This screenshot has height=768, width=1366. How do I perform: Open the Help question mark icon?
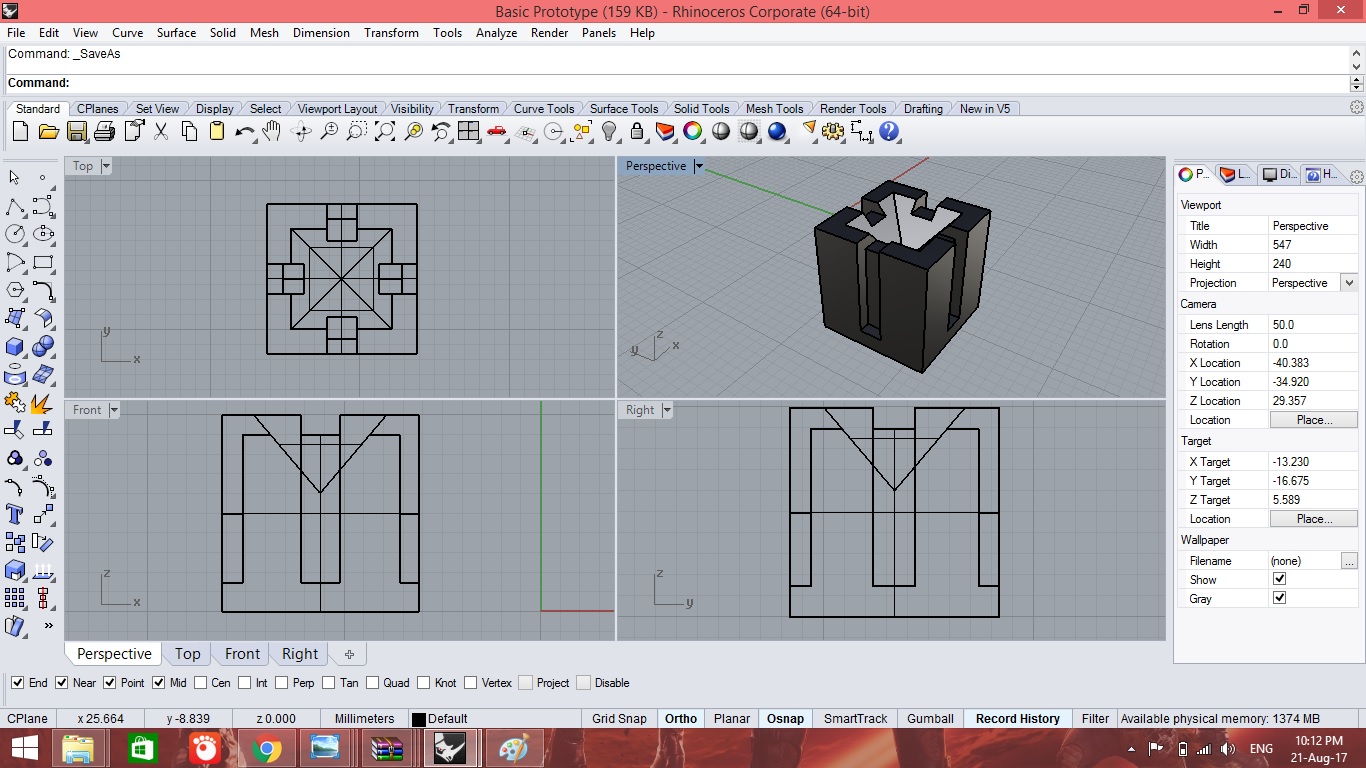click(889, 131)
